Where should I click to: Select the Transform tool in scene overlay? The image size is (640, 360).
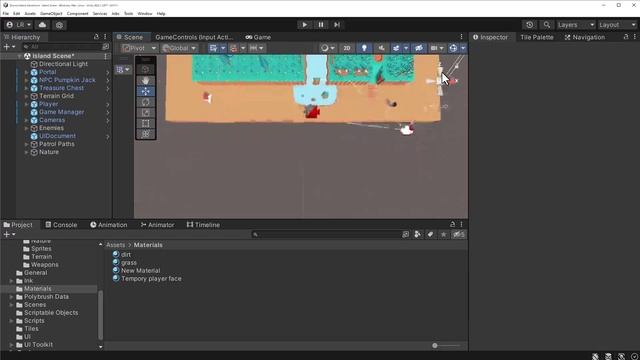[x=145, y=134]
